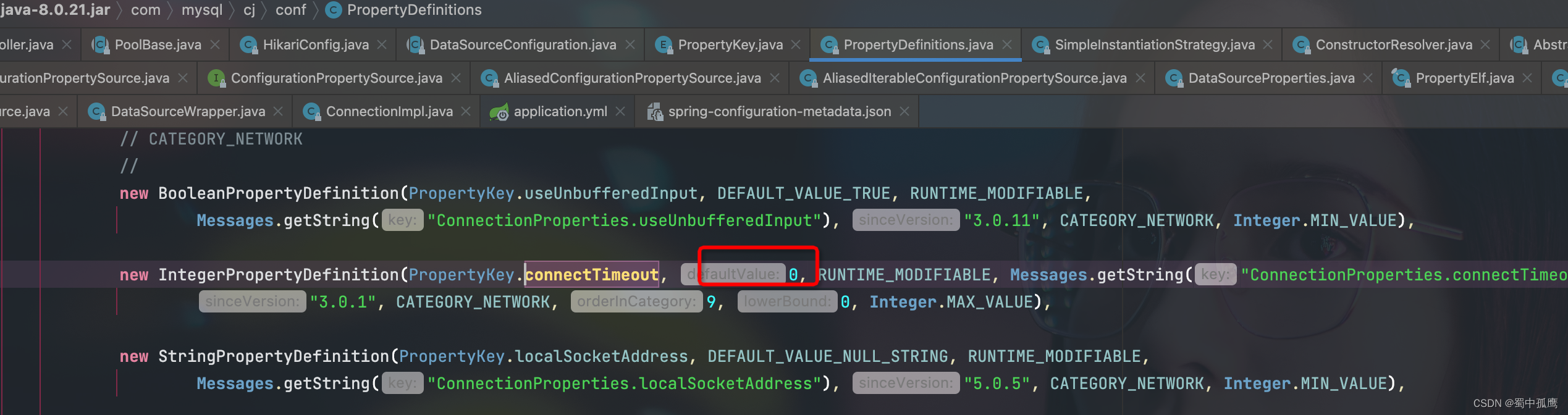Click the class icon on DataSourceProperties.java tab
Image resolution: width=1568 pixels, height=415 pixels.
(1174, 78)
